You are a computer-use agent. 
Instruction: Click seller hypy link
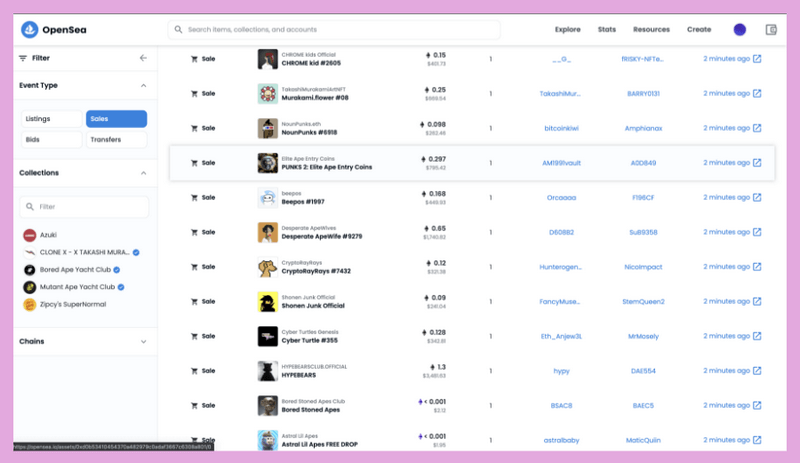tap(561, 371)
